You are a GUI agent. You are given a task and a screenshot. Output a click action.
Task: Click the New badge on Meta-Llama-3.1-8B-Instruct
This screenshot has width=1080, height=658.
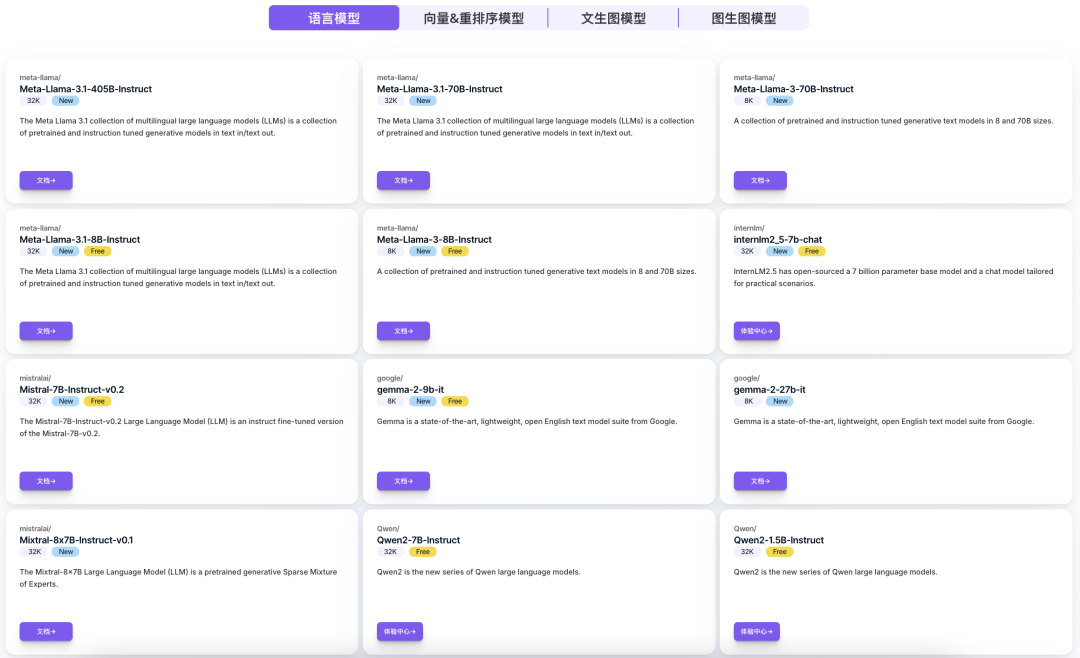click(x=66, y=251)
